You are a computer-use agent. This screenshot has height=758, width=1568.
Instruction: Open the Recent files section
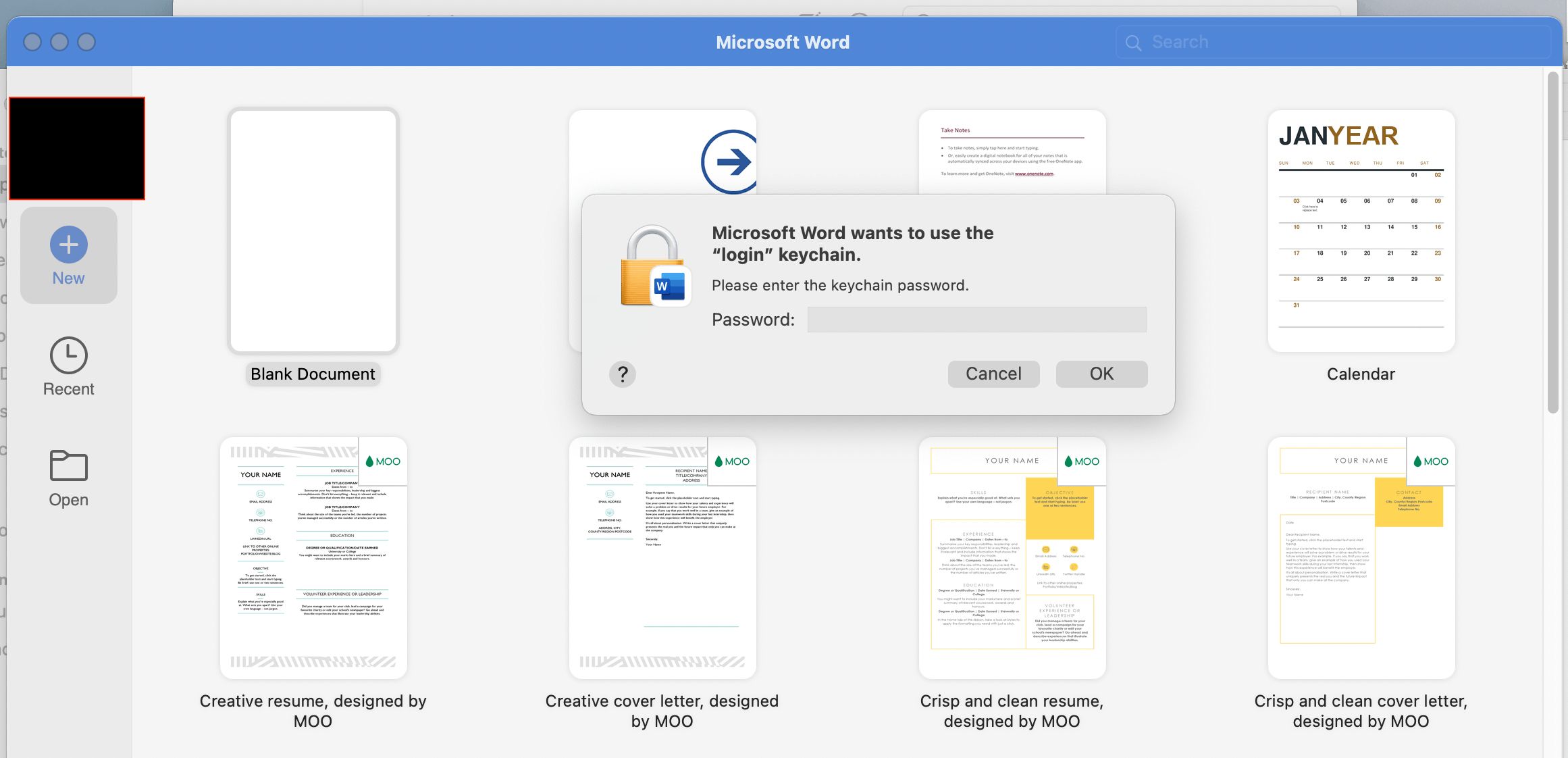point(68,355)
